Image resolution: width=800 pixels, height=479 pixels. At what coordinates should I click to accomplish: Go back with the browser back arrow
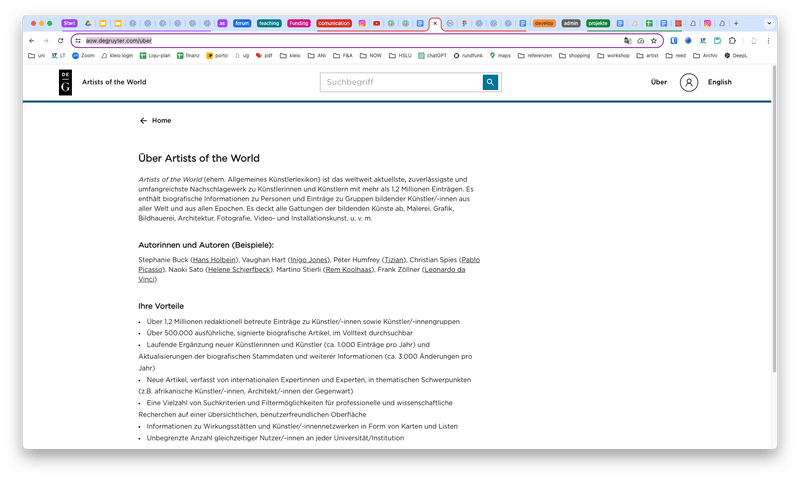[32, 40]
